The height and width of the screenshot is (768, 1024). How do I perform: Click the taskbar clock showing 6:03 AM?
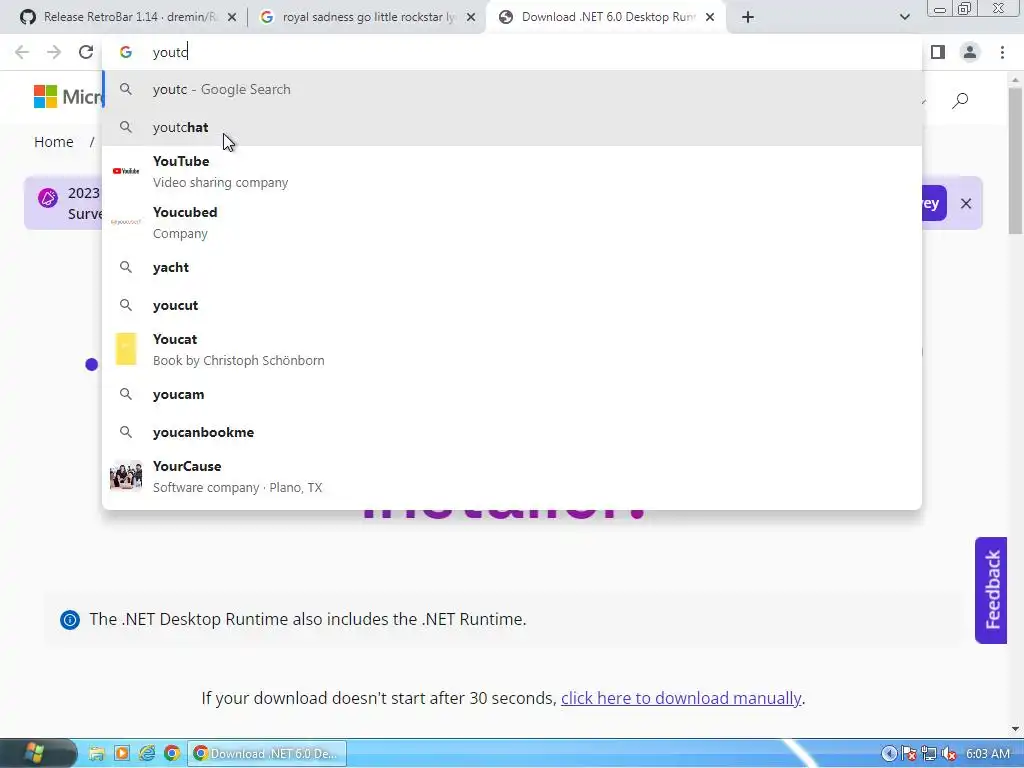pos(987,754)
